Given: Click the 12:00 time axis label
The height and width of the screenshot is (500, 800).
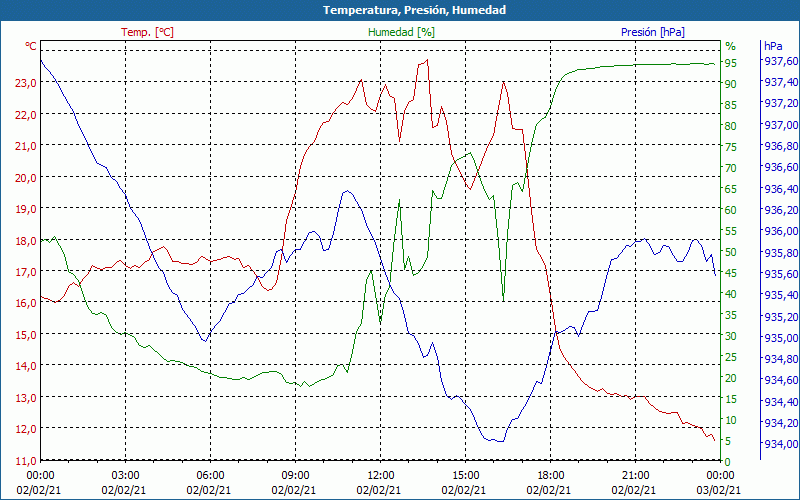Looking at the screenshot, I should [380, 476].
